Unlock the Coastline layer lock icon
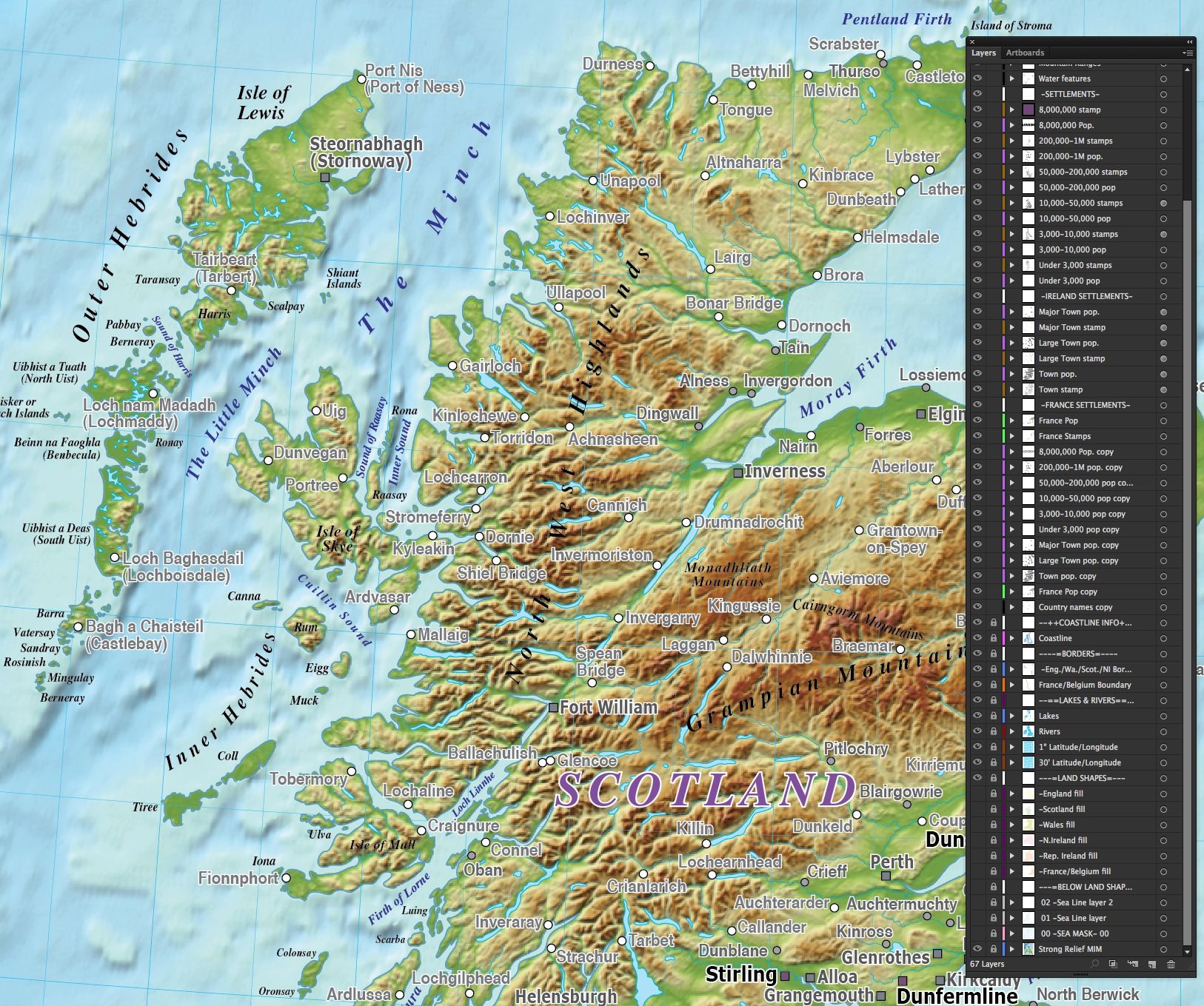The height and width of the screenshot is (1006, 1204). (x=993, y=638)
